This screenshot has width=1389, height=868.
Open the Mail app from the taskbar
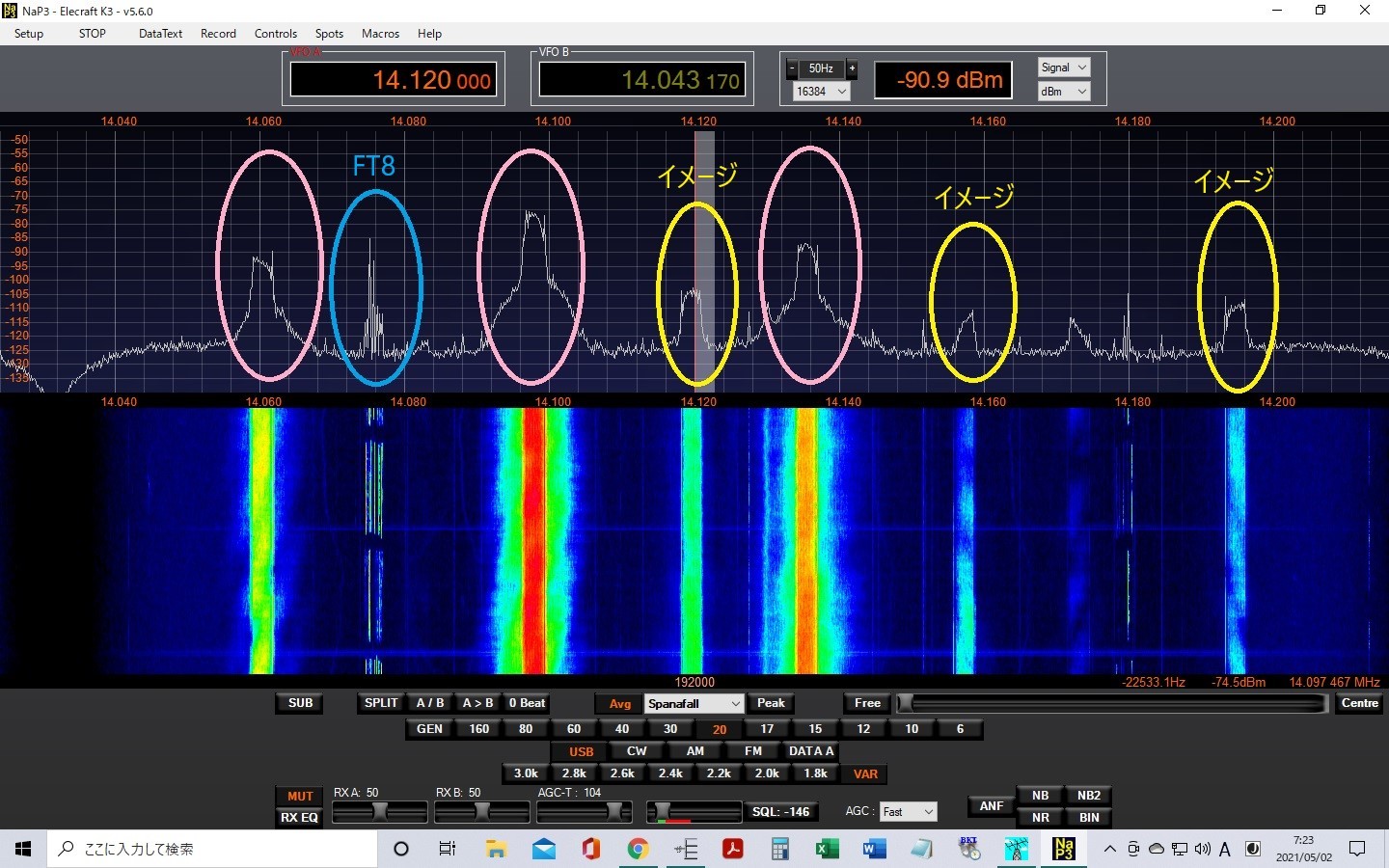tap(543, 849)
